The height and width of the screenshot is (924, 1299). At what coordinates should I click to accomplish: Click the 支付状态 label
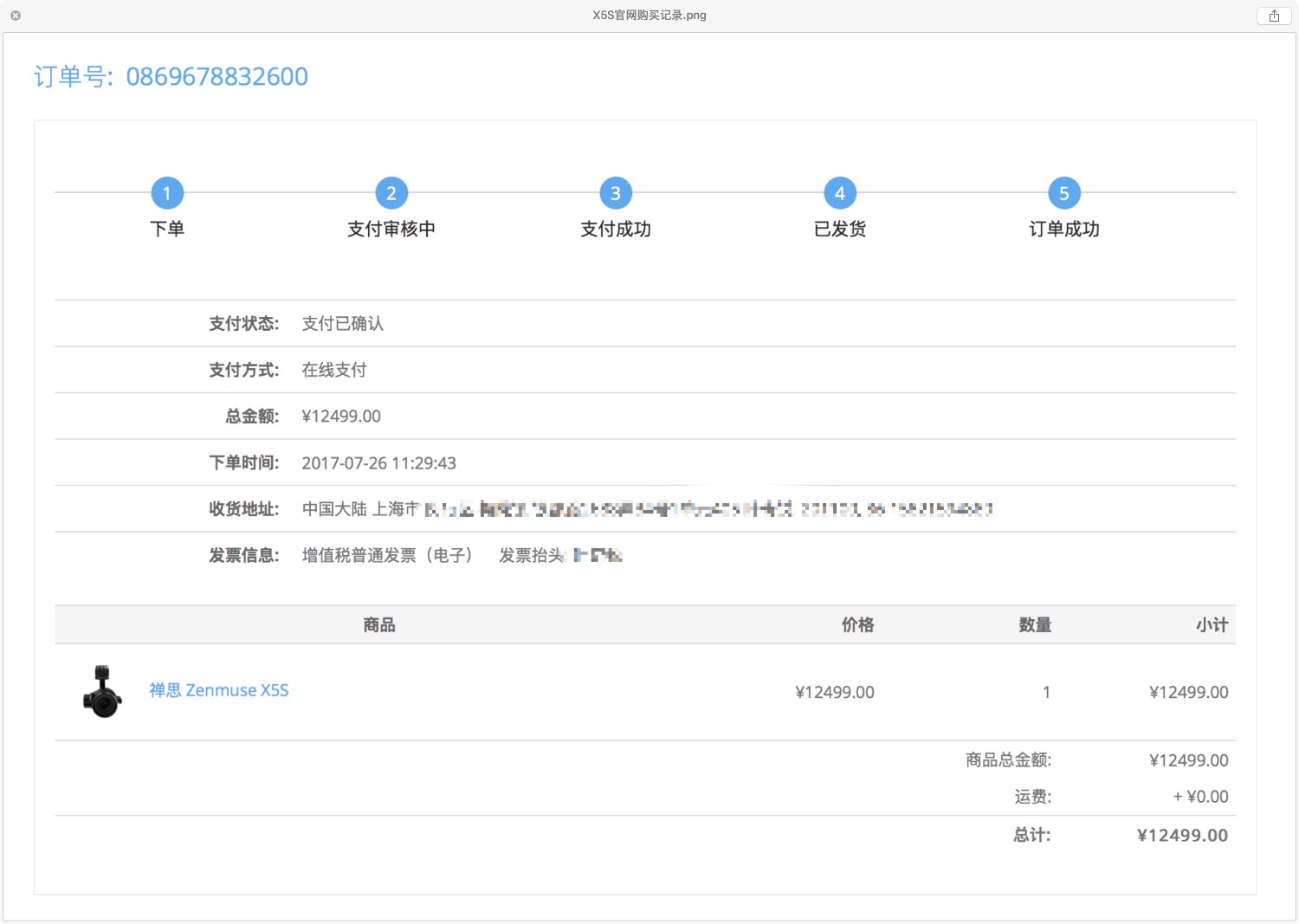pos(244,324)
